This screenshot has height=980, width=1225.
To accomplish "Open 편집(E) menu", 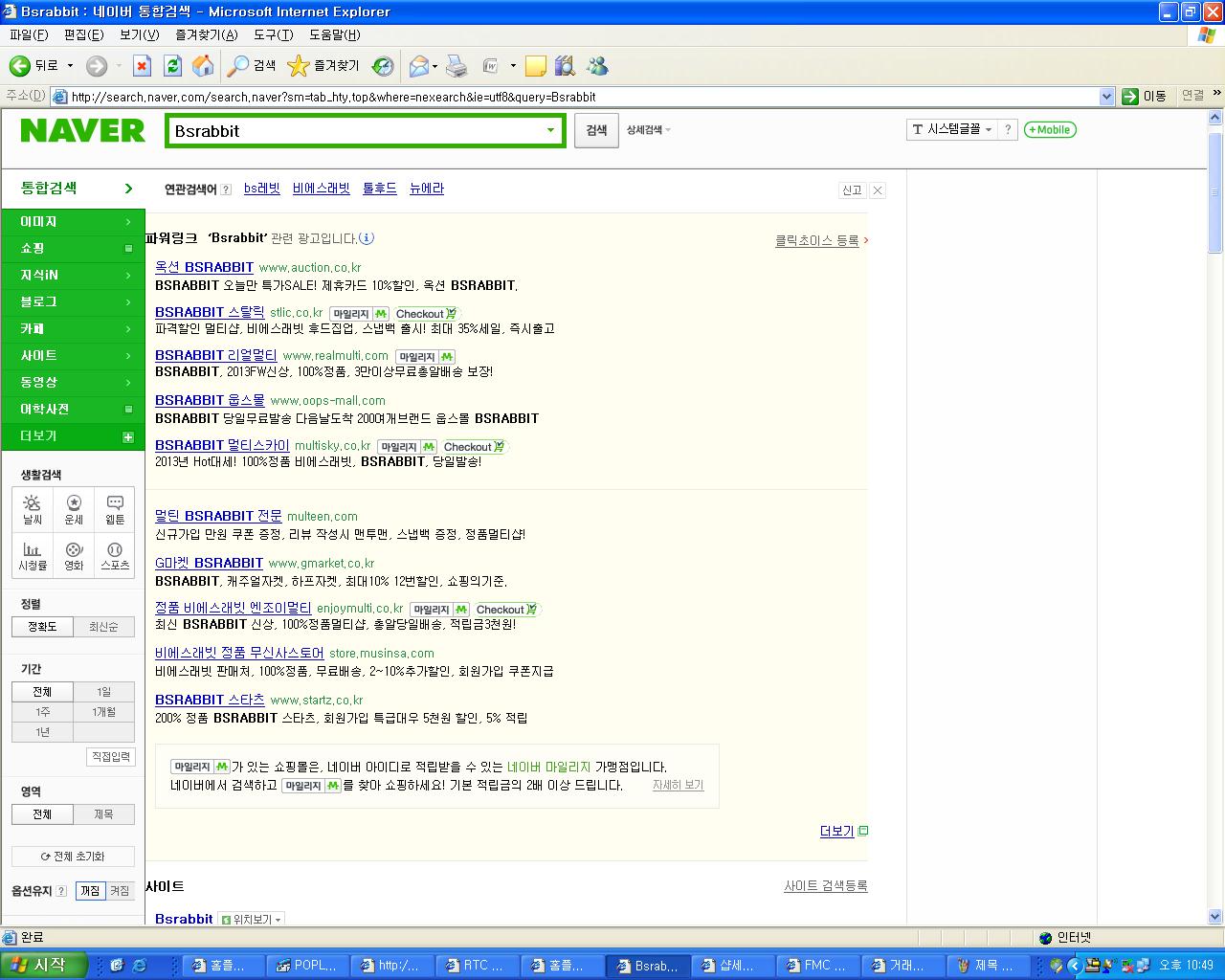I will pos(83,34).
